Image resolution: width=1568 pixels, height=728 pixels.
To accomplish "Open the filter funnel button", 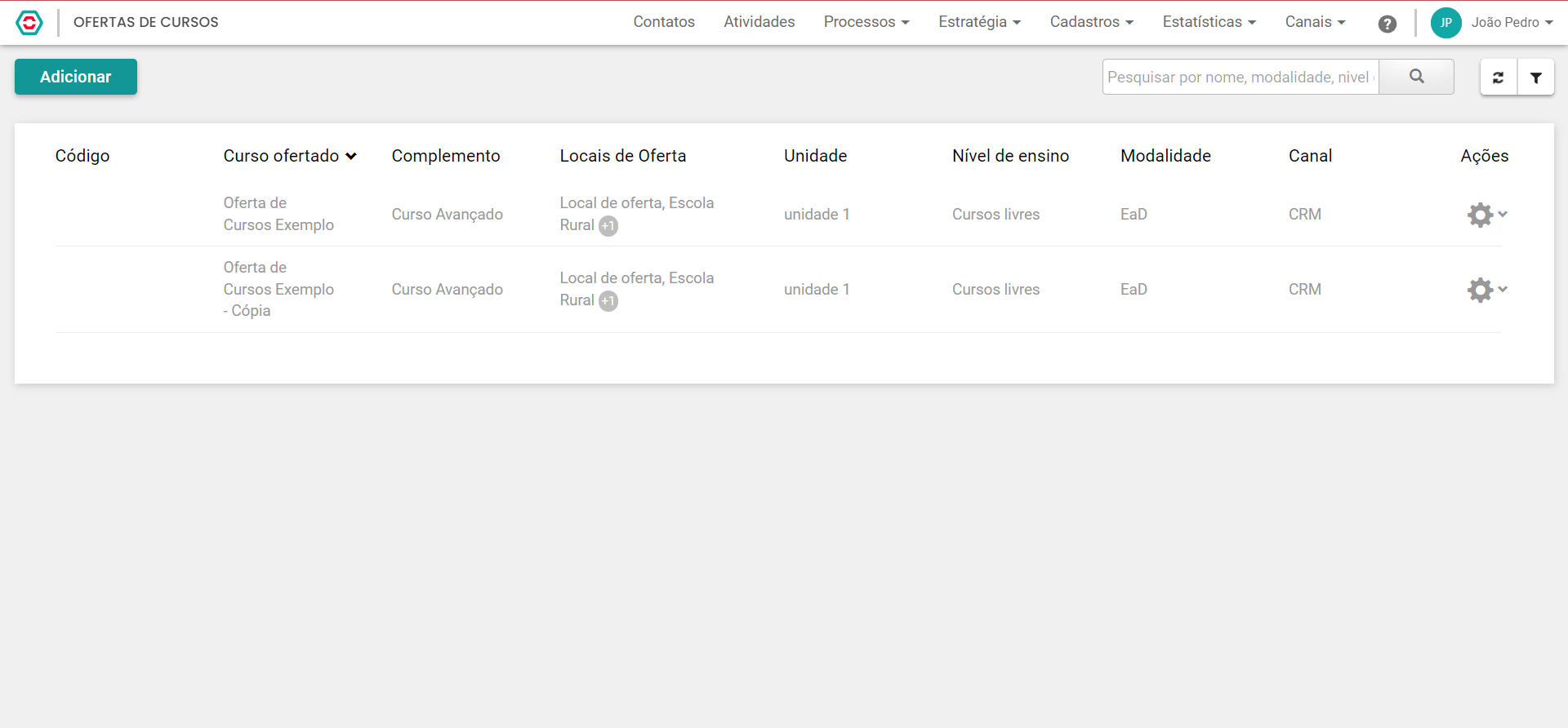I will [1536, 78].
